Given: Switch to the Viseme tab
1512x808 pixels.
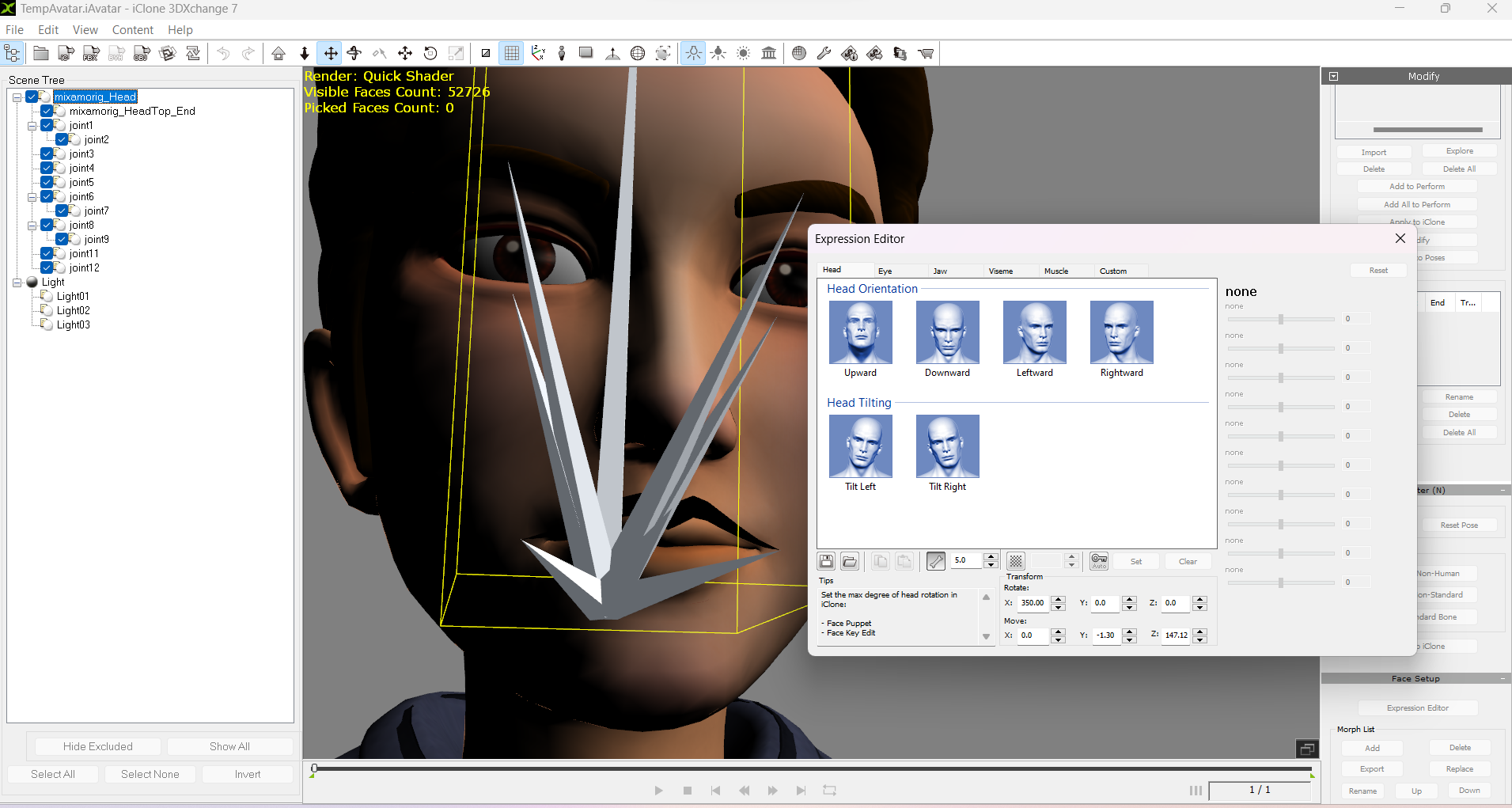Looking at the screenshot, I should pos(1000,271).
